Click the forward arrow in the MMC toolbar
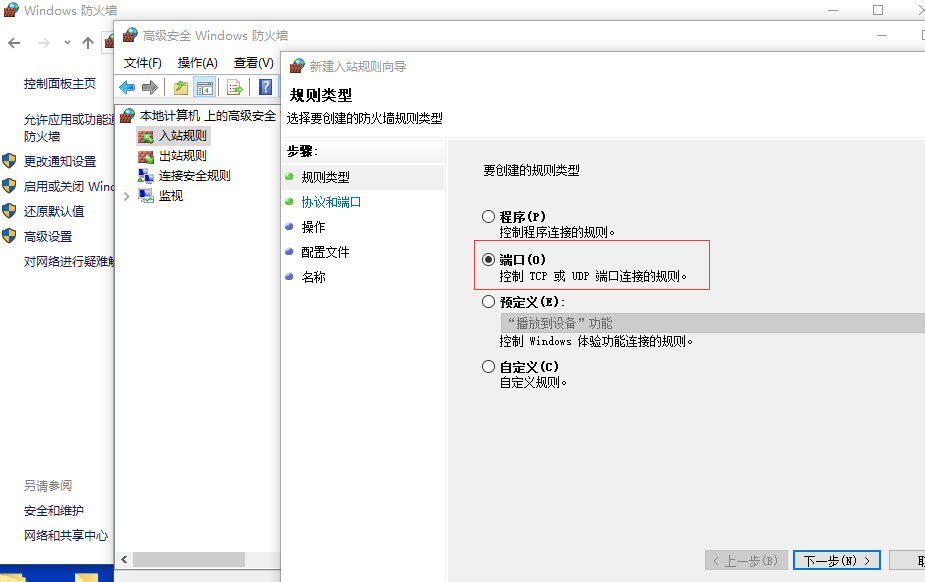The height and width of the screenshot is (582, 925). (150, 87)
